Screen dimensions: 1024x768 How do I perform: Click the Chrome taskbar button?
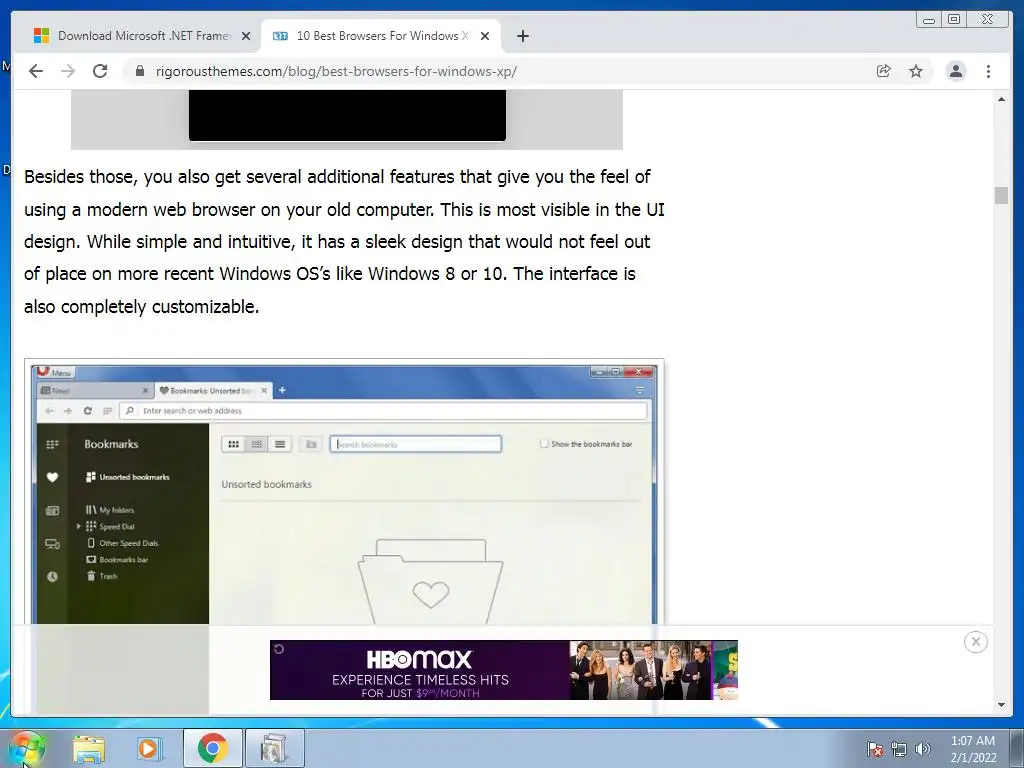212,748
